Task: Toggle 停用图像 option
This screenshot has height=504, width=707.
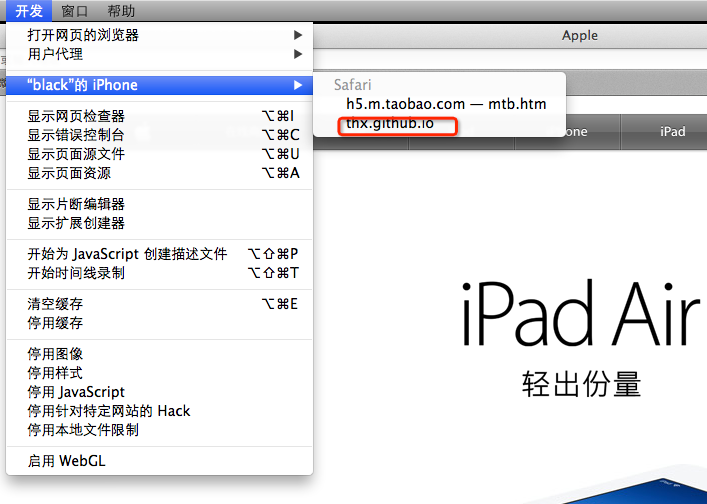Action: [159, 354]
